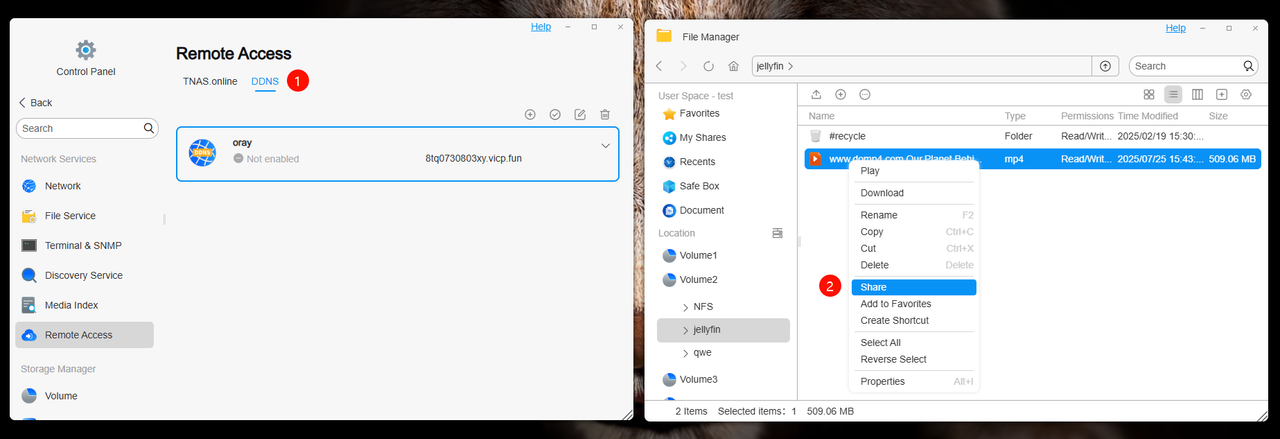Open Media Index settings

tap(85, 305)
